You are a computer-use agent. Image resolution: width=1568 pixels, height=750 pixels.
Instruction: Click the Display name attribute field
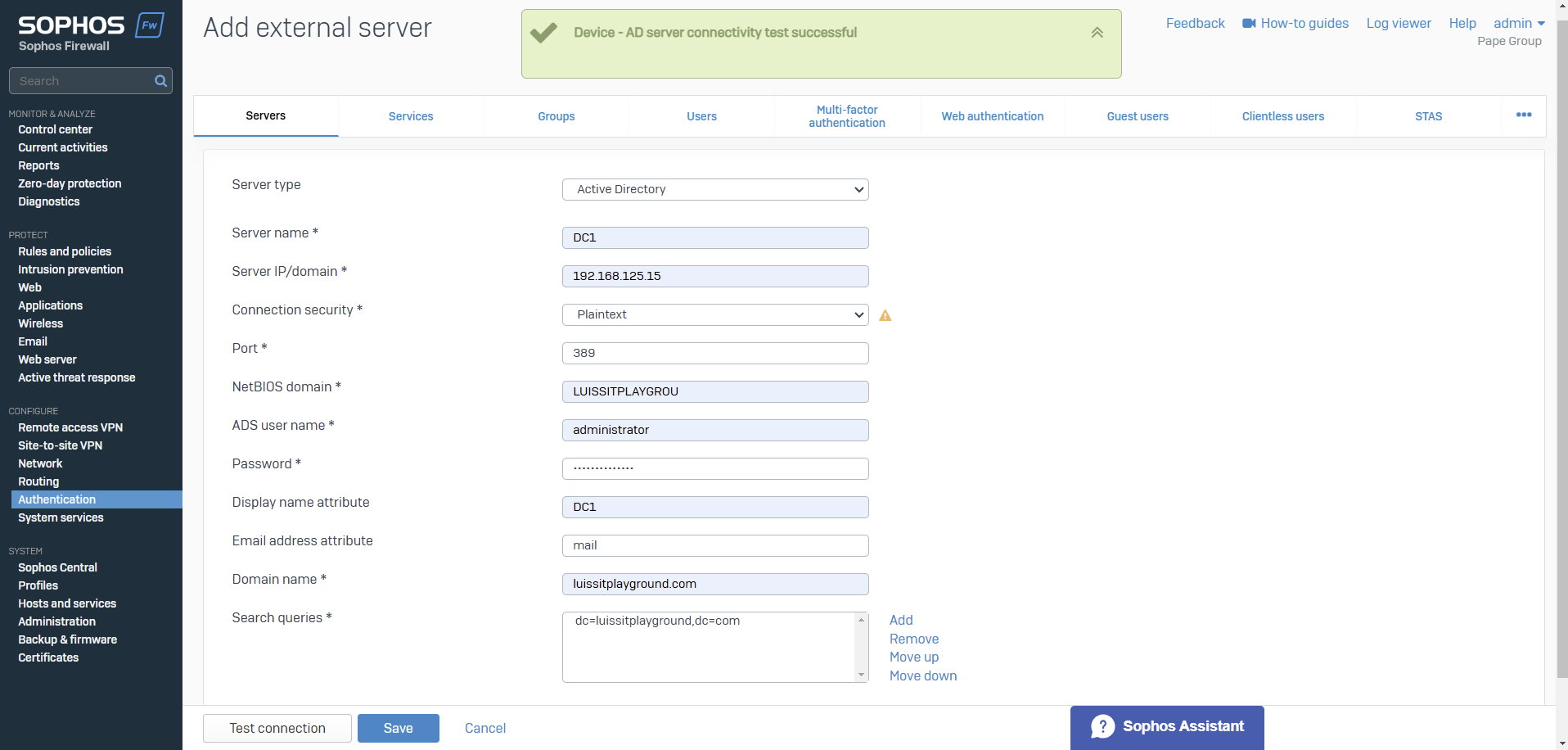click(x=715, y=507)
